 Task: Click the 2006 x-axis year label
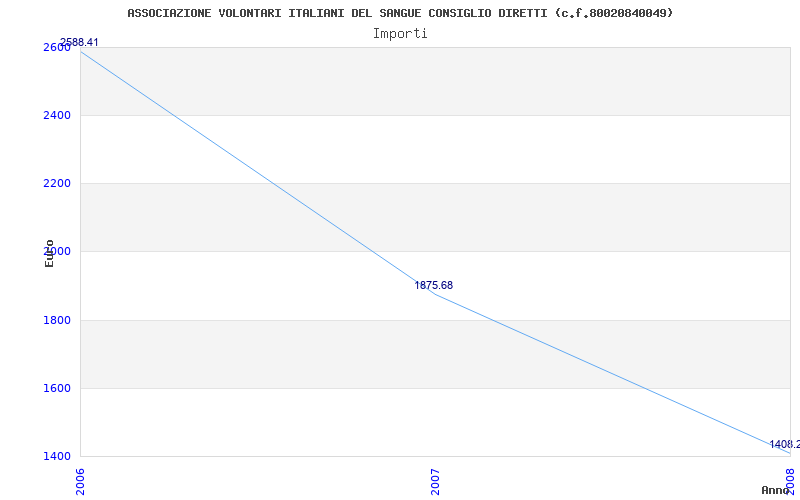[x=80, y=482]
